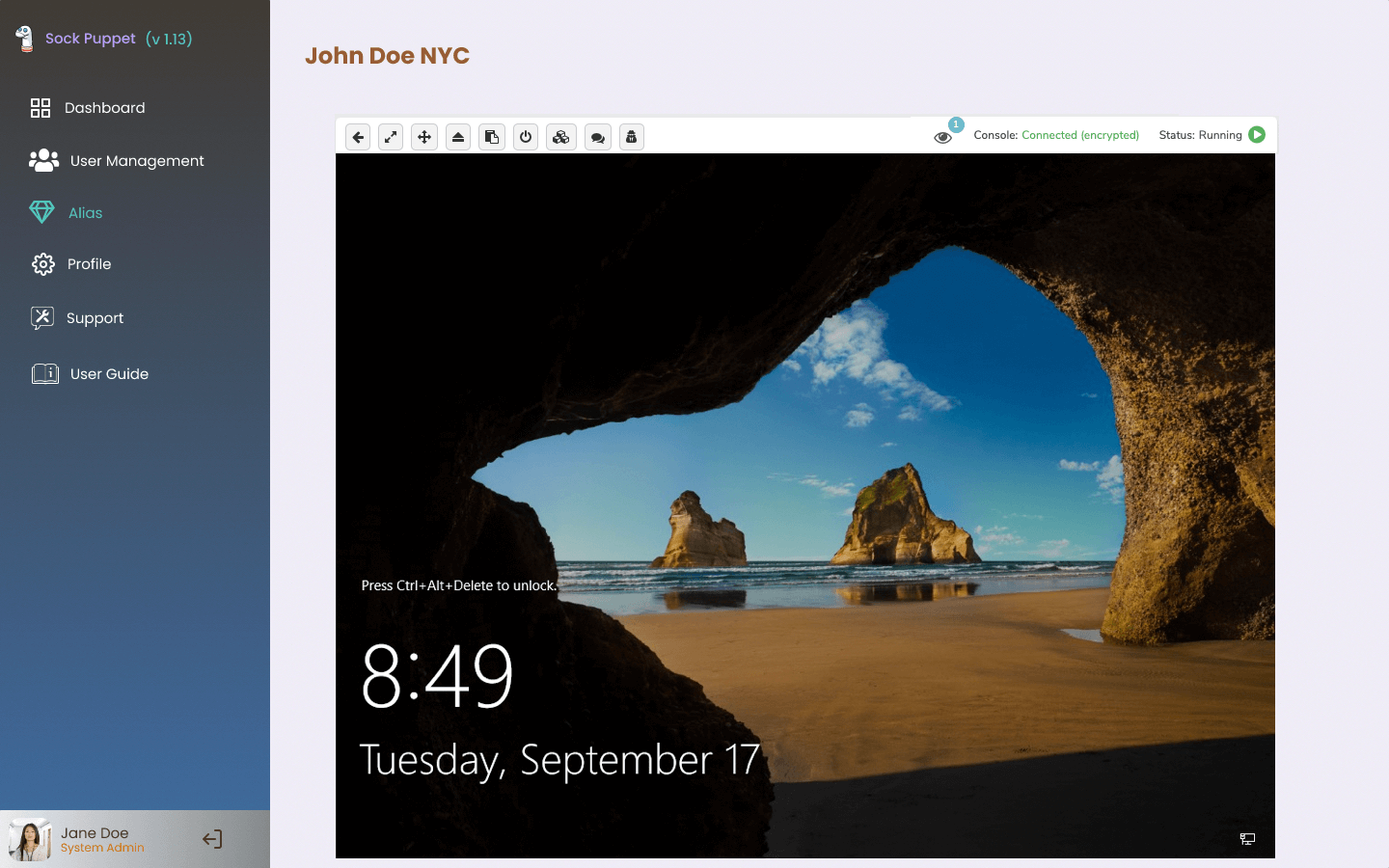Click the green running status play icon
The image size is (1389, 868).
(1257, 135)
